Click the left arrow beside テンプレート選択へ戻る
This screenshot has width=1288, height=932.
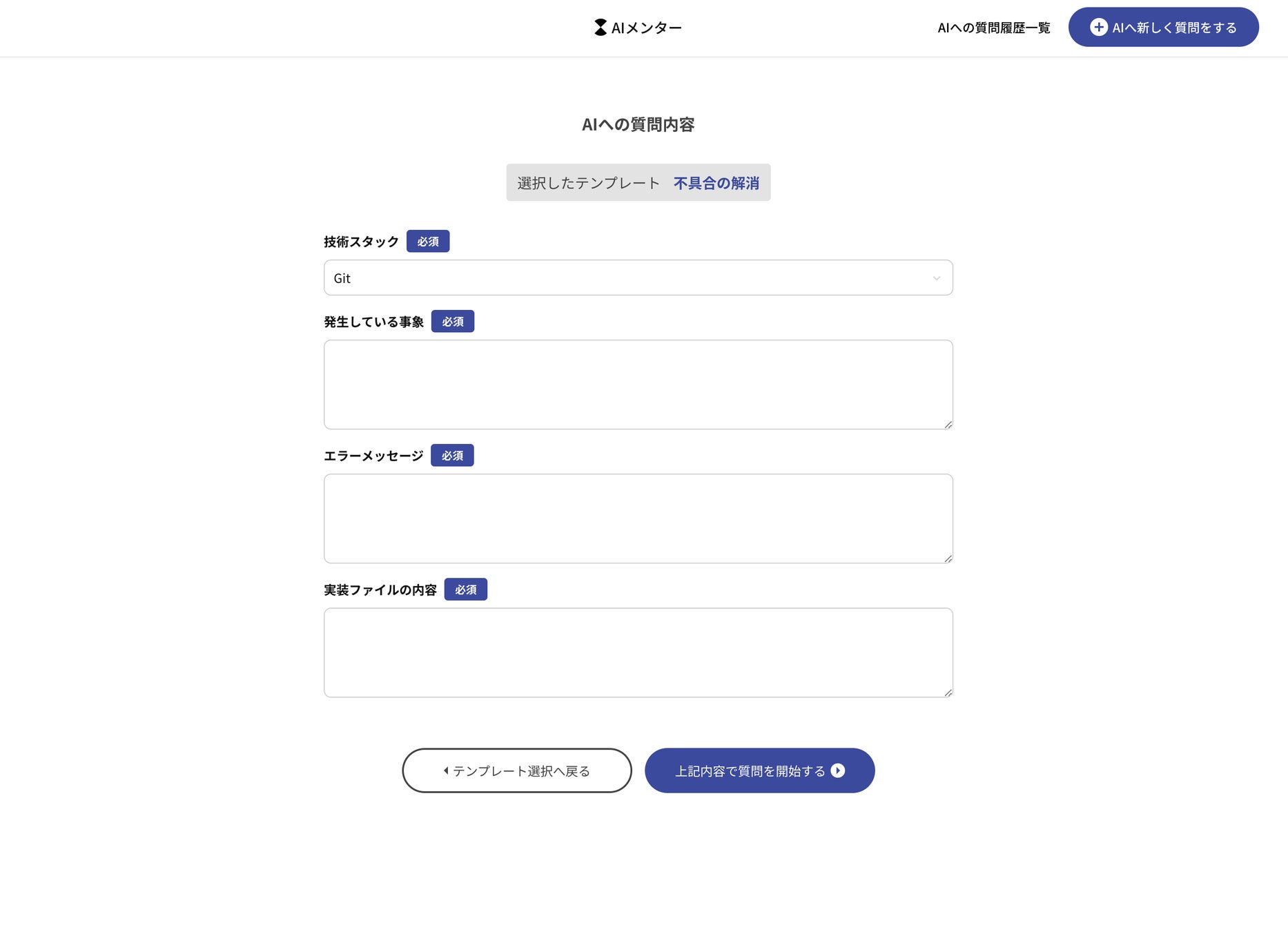446,770
